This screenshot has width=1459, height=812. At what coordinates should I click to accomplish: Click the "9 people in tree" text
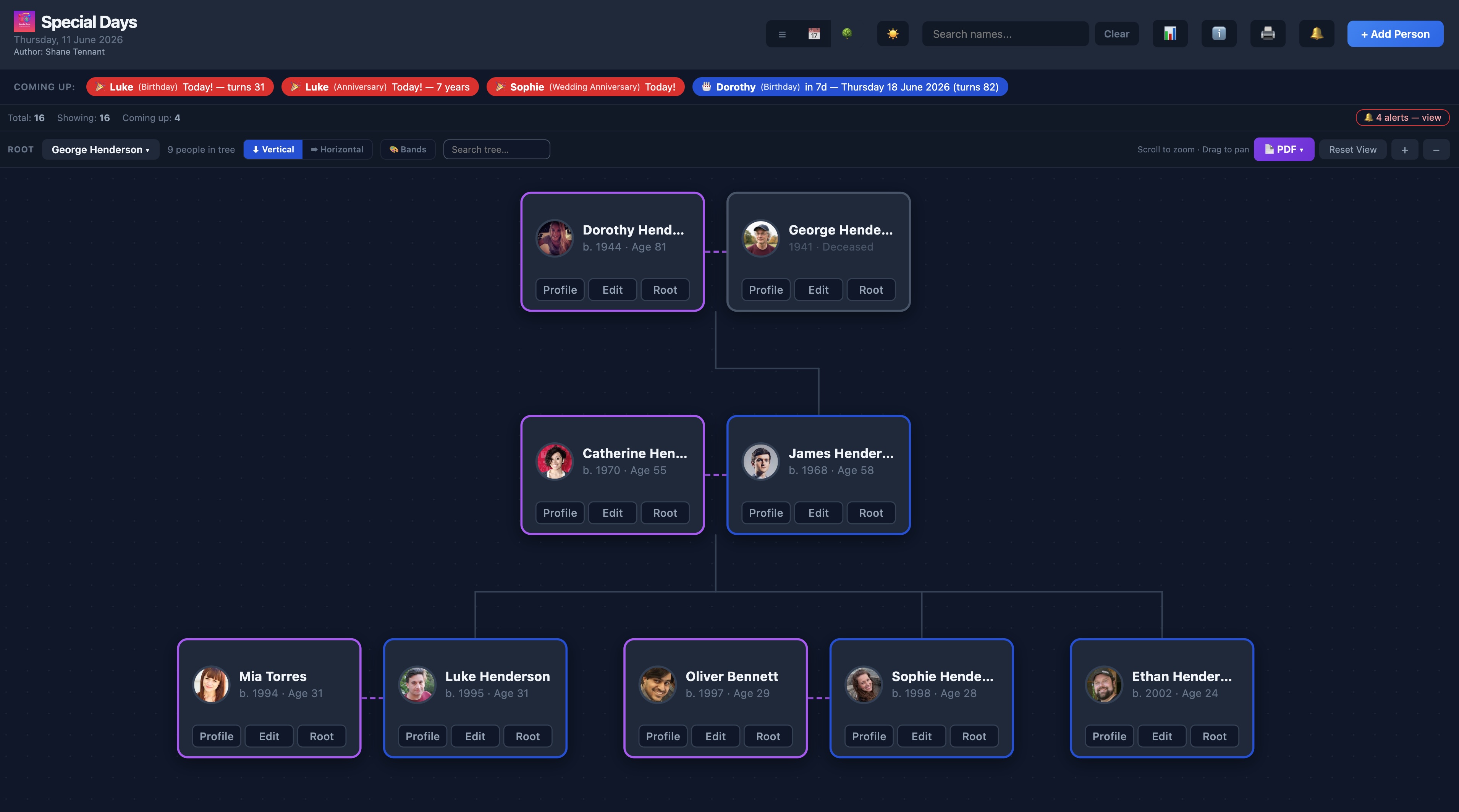coord(201,149)
